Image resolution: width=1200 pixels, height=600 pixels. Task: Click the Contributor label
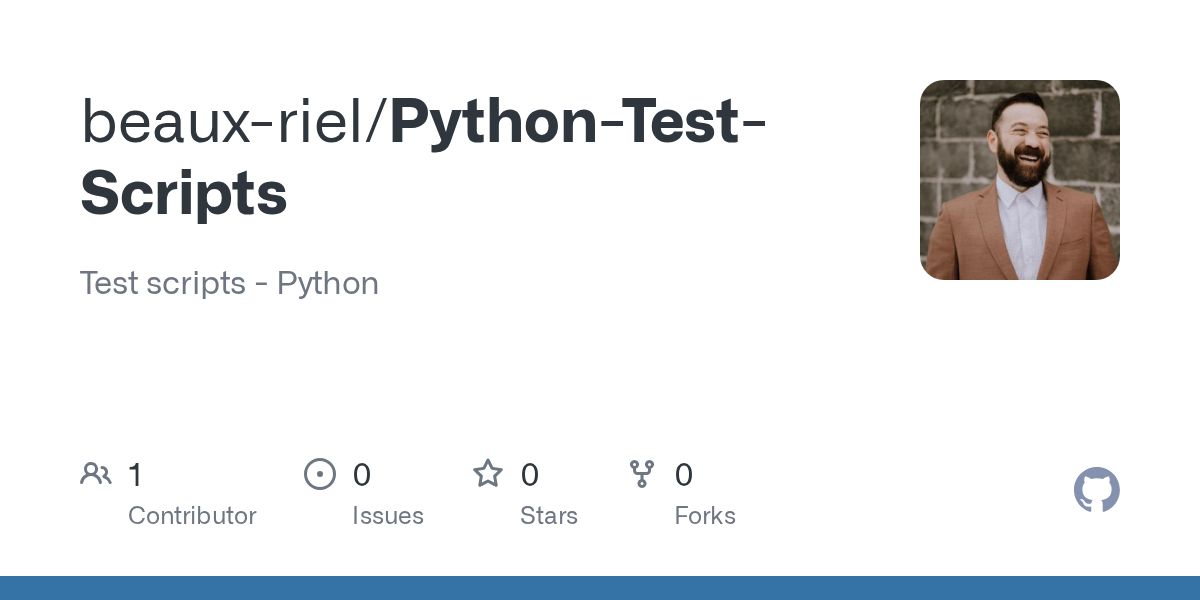192,516
